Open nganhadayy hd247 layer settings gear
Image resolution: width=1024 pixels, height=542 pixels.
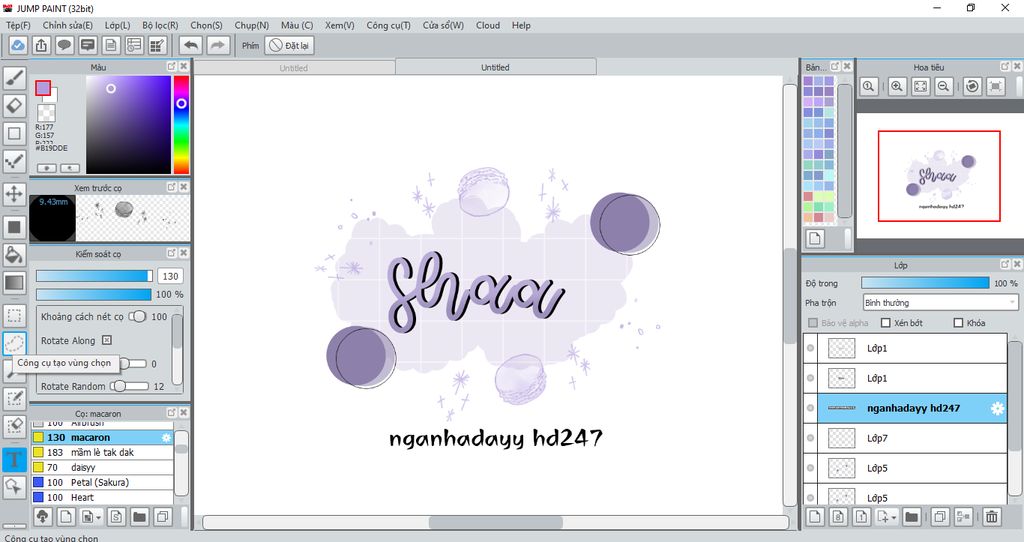(997, 408)
